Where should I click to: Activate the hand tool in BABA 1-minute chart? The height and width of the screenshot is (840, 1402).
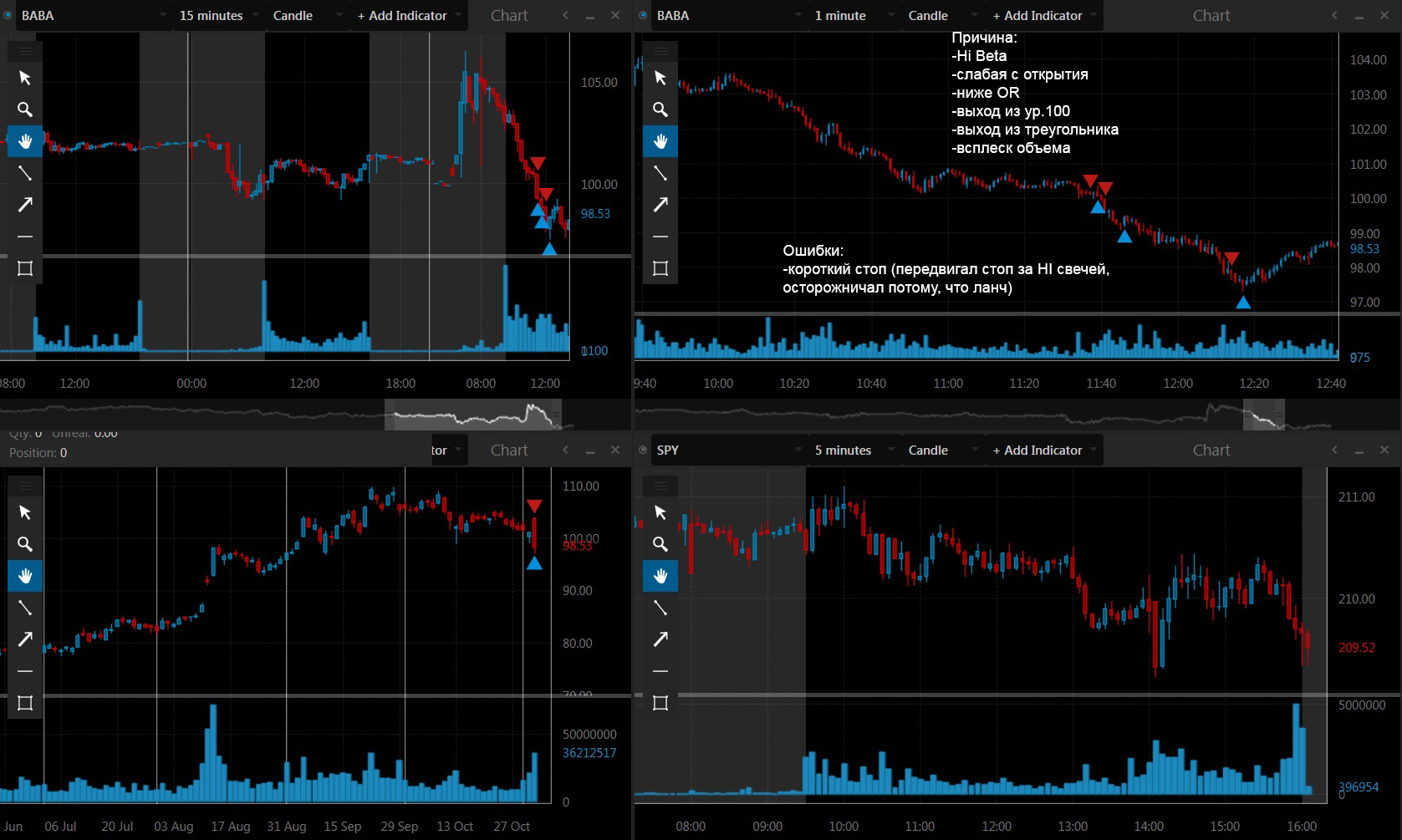[x=660, y=141]
